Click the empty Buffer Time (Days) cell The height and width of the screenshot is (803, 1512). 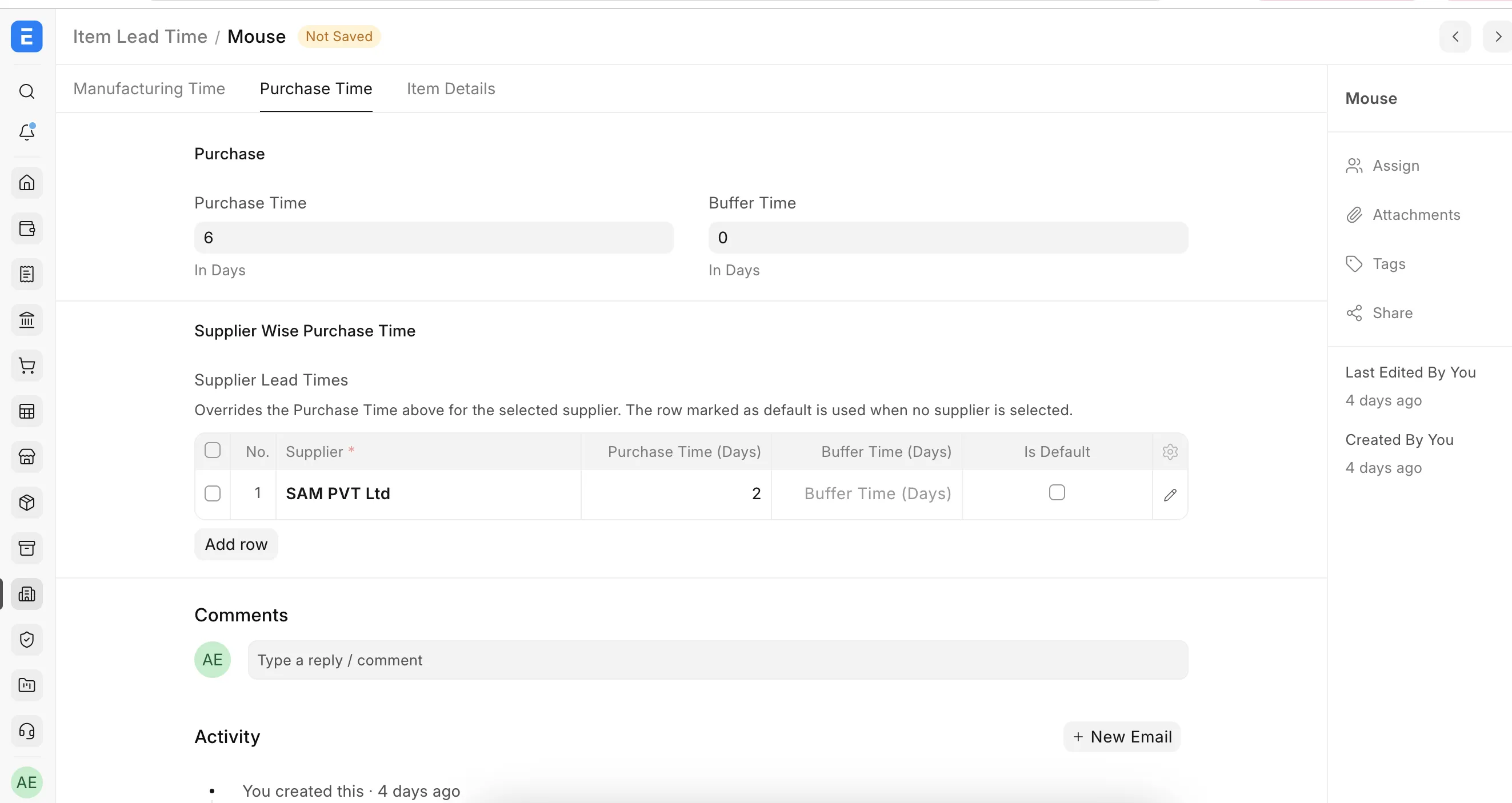click(x=867, y=494)
